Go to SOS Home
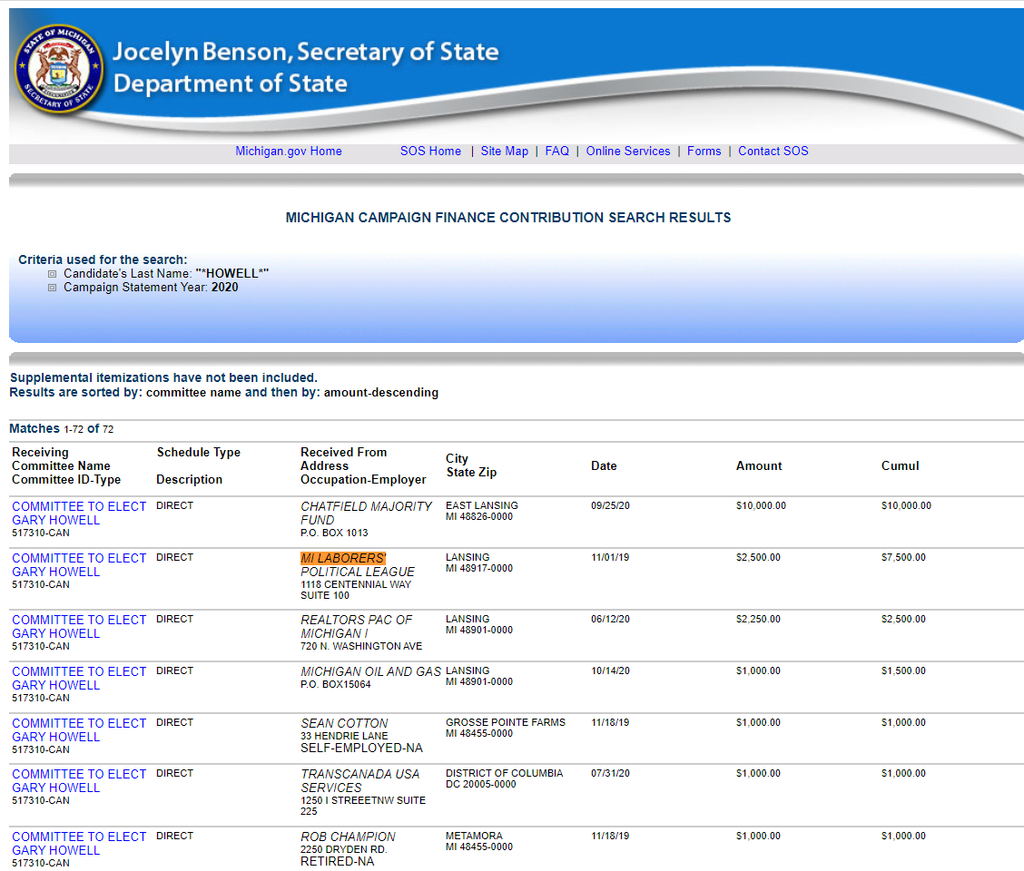This screenshot has height=871, width=1024. [430, 151]
